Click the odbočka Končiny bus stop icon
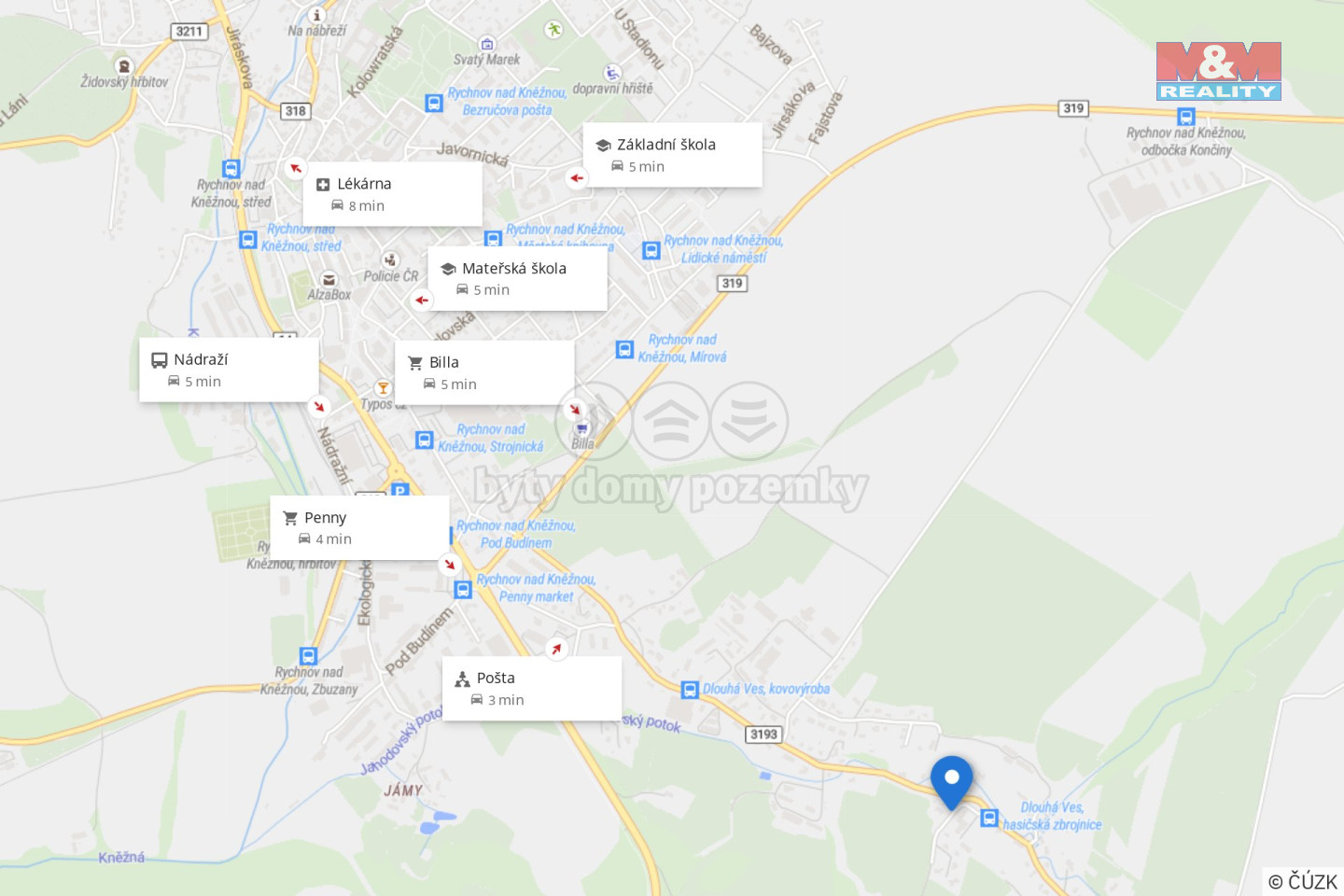This screenshot has height=896, width=1344. (1185, 117)
